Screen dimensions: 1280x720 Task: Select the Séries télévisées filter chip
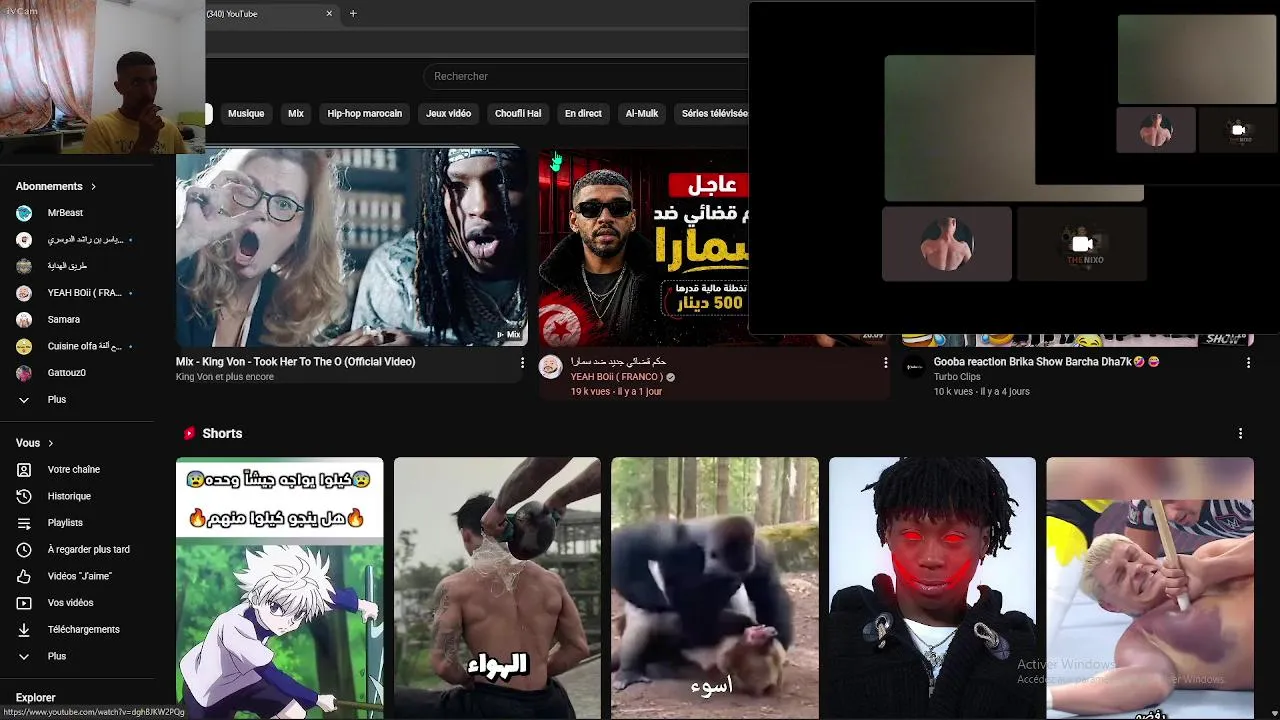tap(711, 114)
